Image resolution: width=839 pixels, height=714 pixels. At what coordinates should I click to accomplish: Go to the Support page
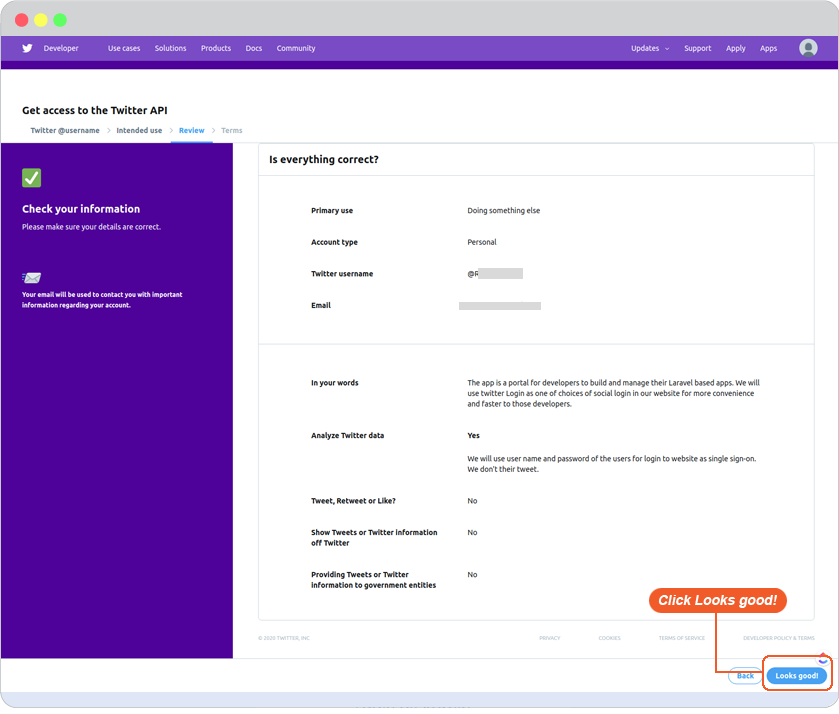[x=698, y=48]
